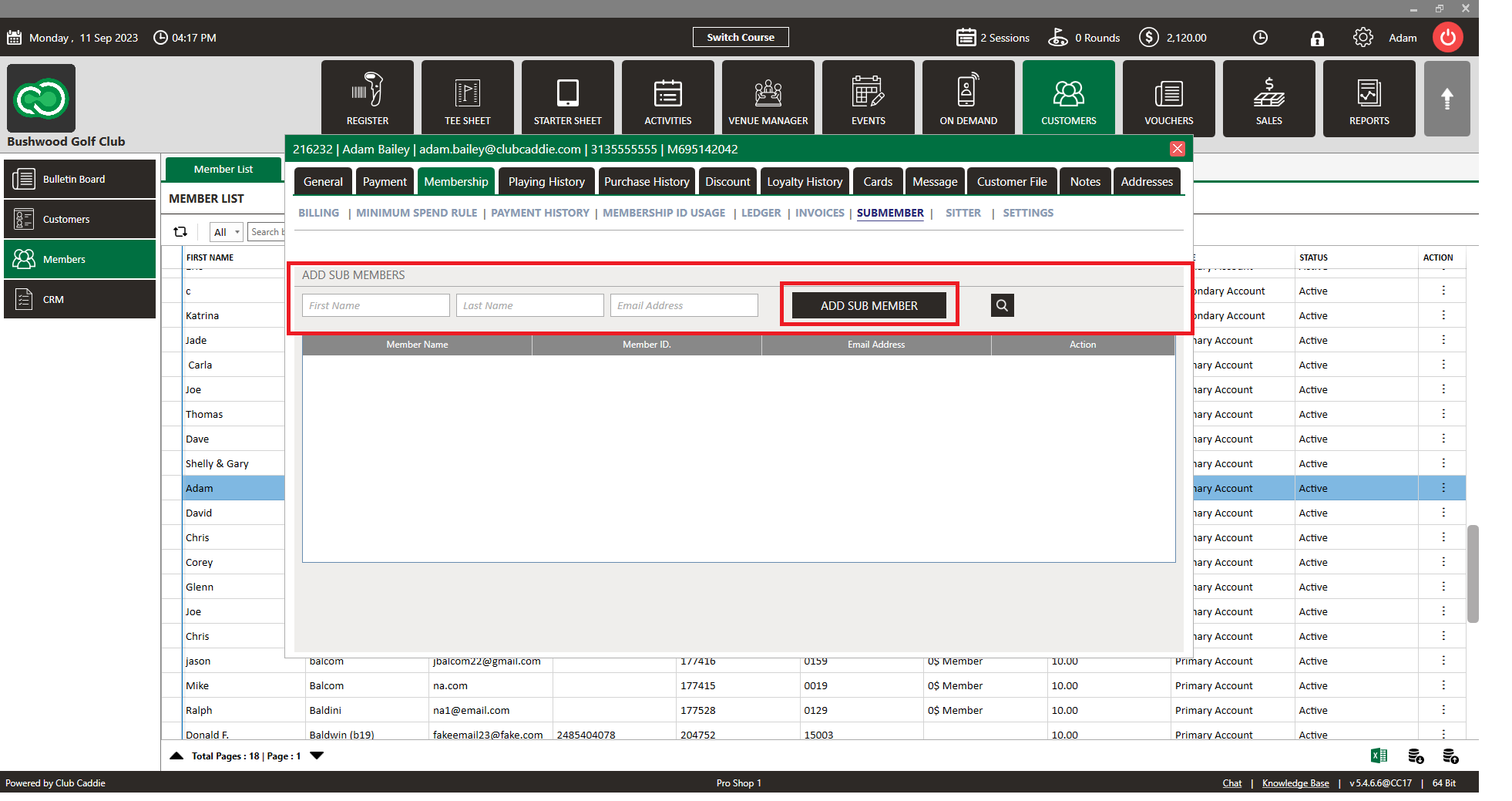Open the Events module
This screenshot has width=1512, height=801.
(869, 98)
